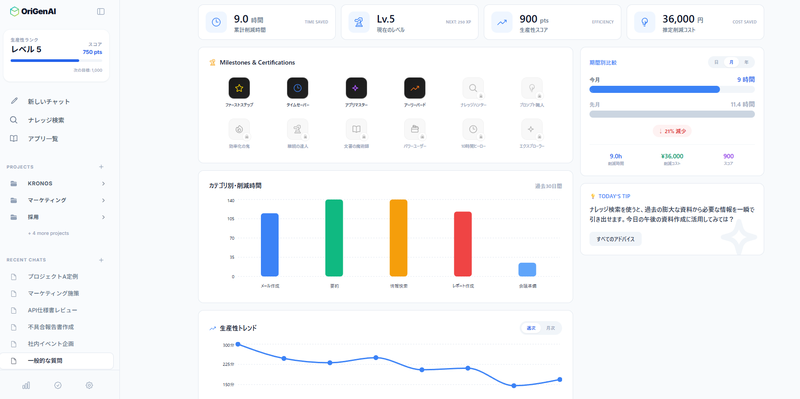800x399 pixels.
Task: Show + 4 more projects
Action: coord(48,233)
